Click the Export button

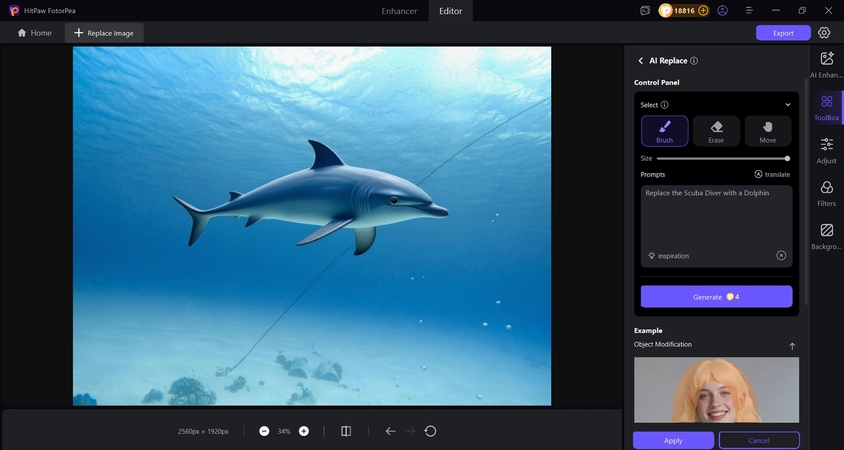(x=783, y=33)
